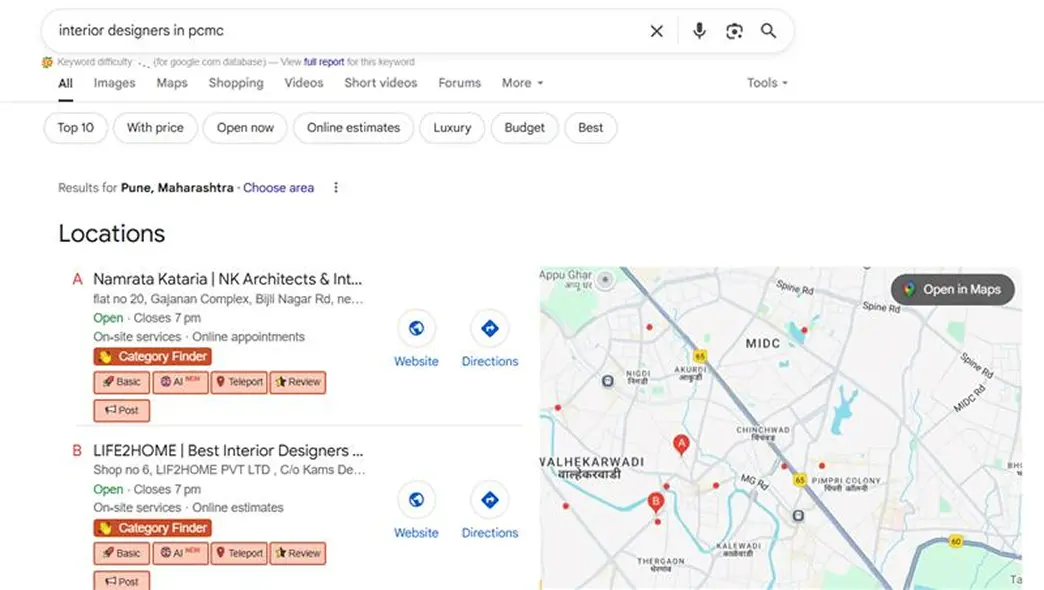Screen dimensions: 1044x590
Task: Apply the Best filter chip
Action: tap(591, 128)
